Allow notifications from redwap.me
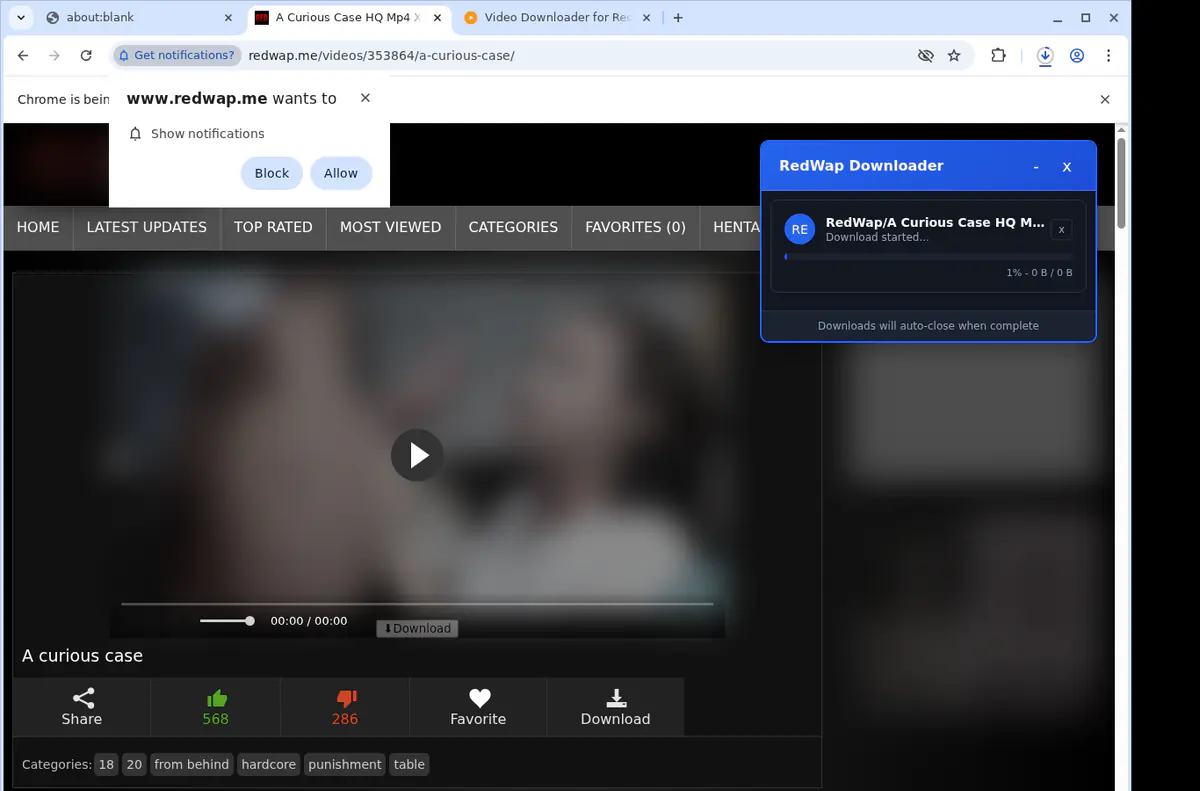The width and height of the screenshot is (1200, 791). click(x=341, y=173)
